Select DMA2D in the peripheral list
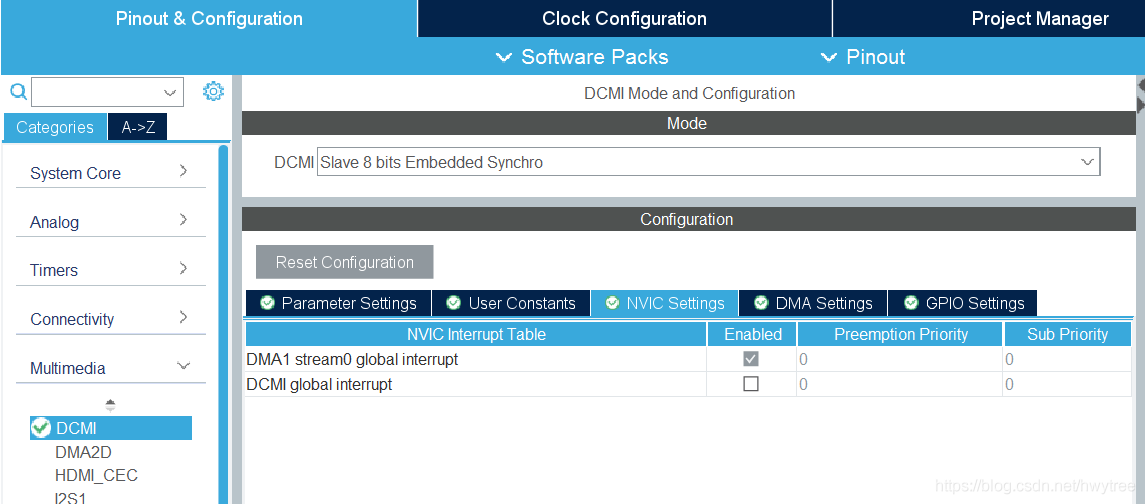 tap(83, 452)
